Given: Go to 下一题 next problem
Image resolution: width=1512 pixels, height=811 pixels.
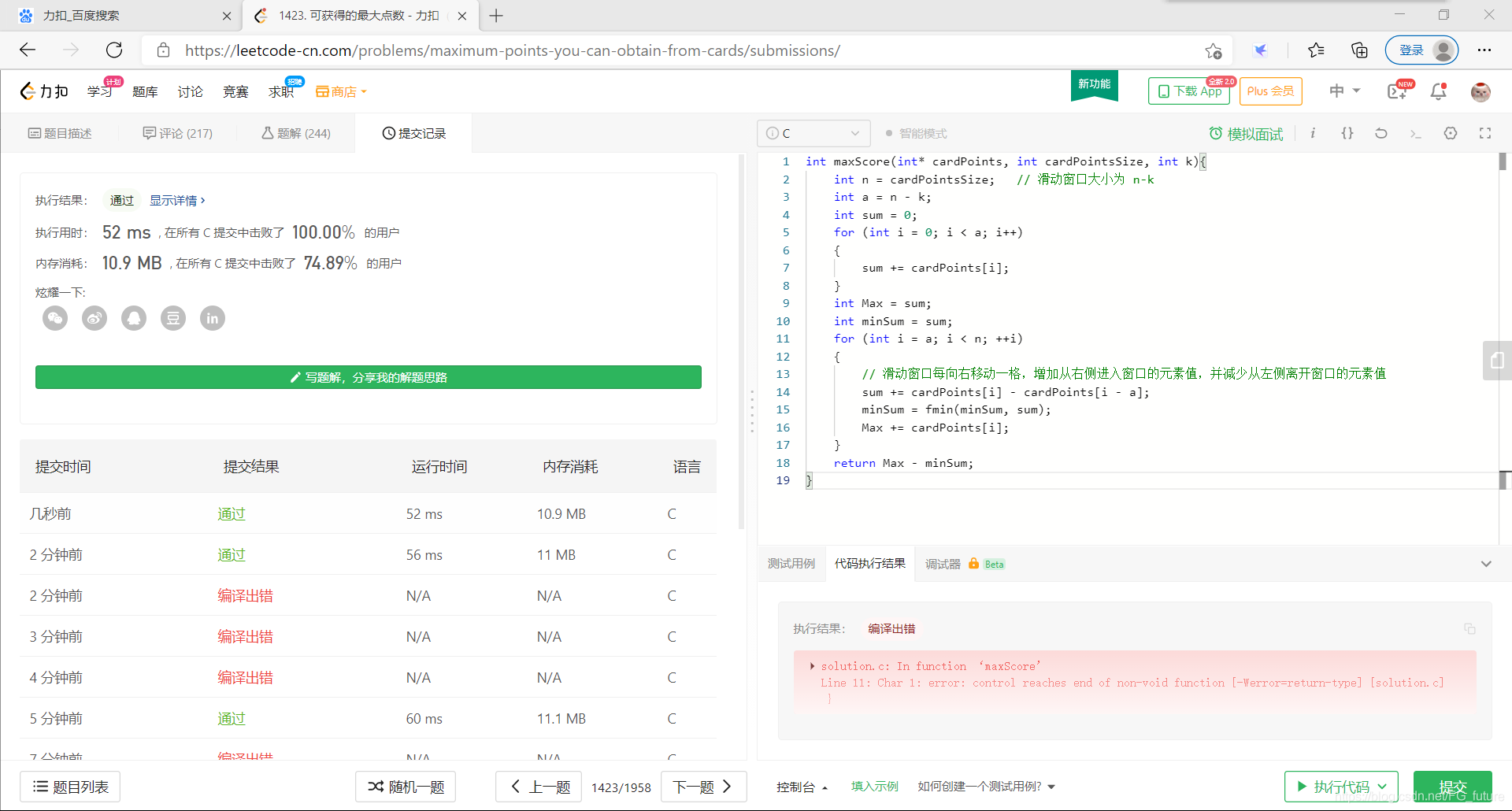Looking at the screenshot, I should (704, 787).
